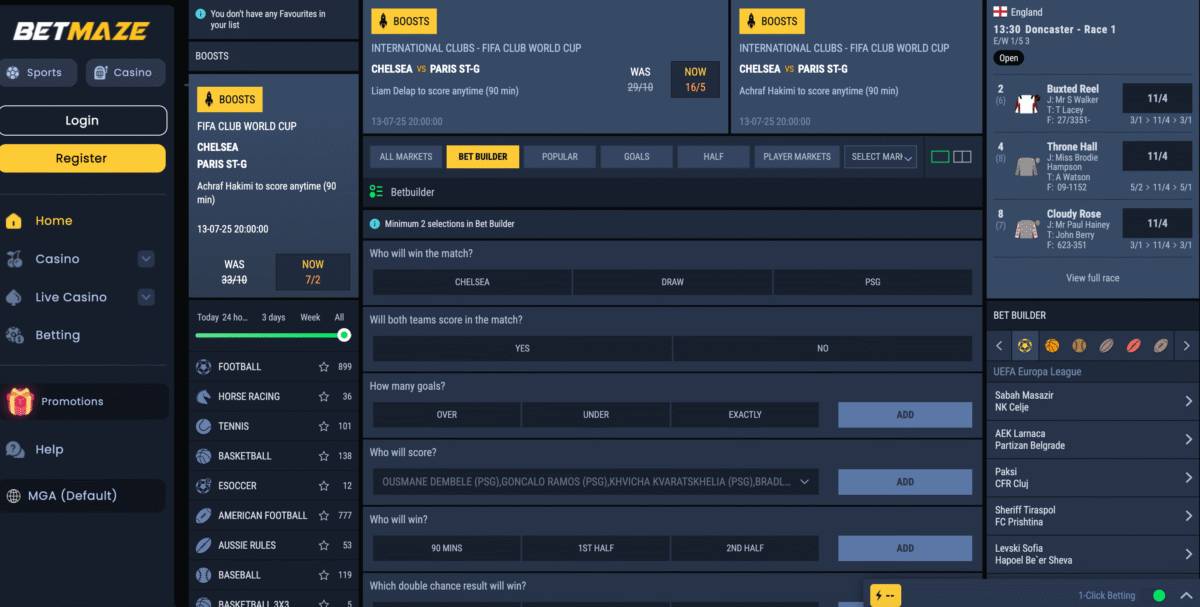Expand the Casino sidebar submenu arrow
The width and height of the screenshot is (1200, 607).
click(146, 259)
